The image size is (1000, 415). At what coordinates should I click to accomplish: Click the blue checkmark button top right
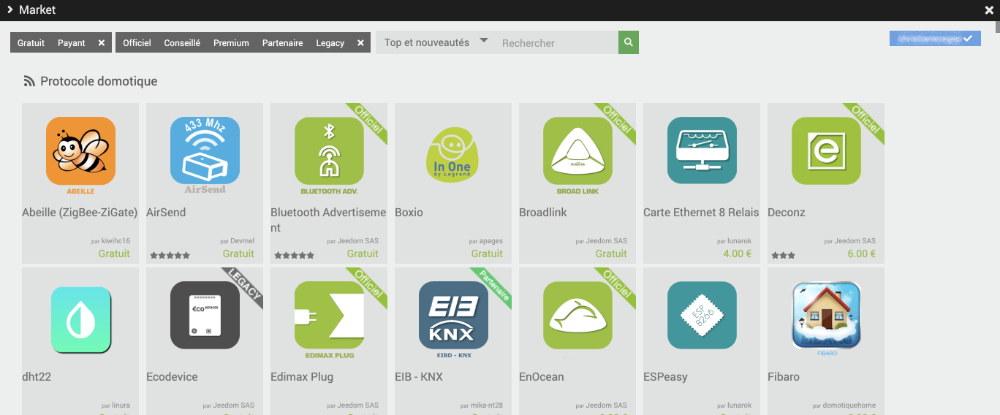(x=935, y=38)
